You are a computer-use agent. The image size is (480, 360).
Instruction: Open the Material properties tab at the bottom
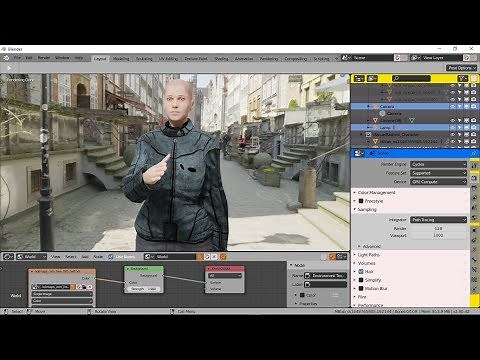click(474, 289)
